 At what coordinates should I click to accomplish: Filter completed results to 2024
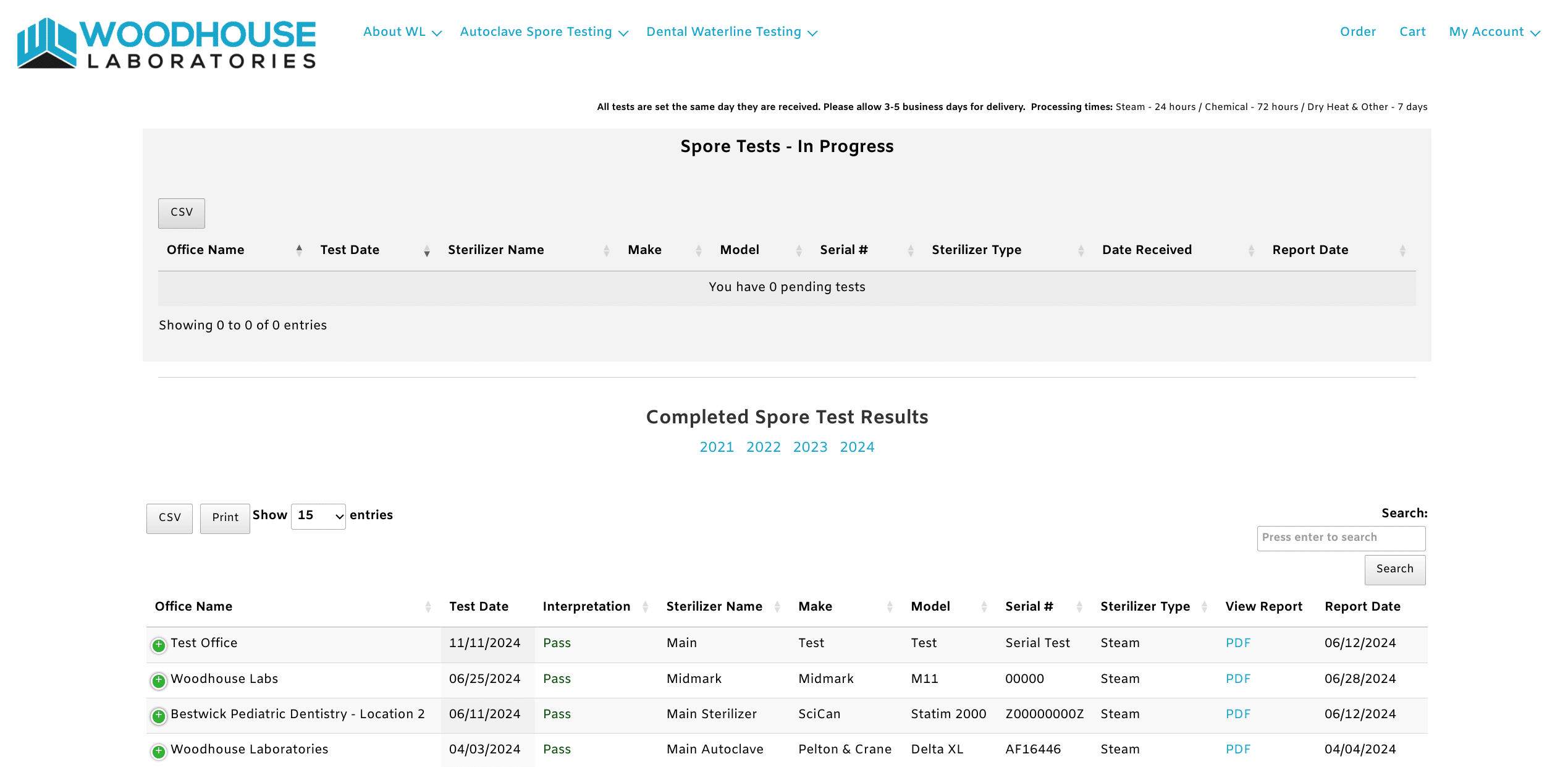[x=857, y=447]
